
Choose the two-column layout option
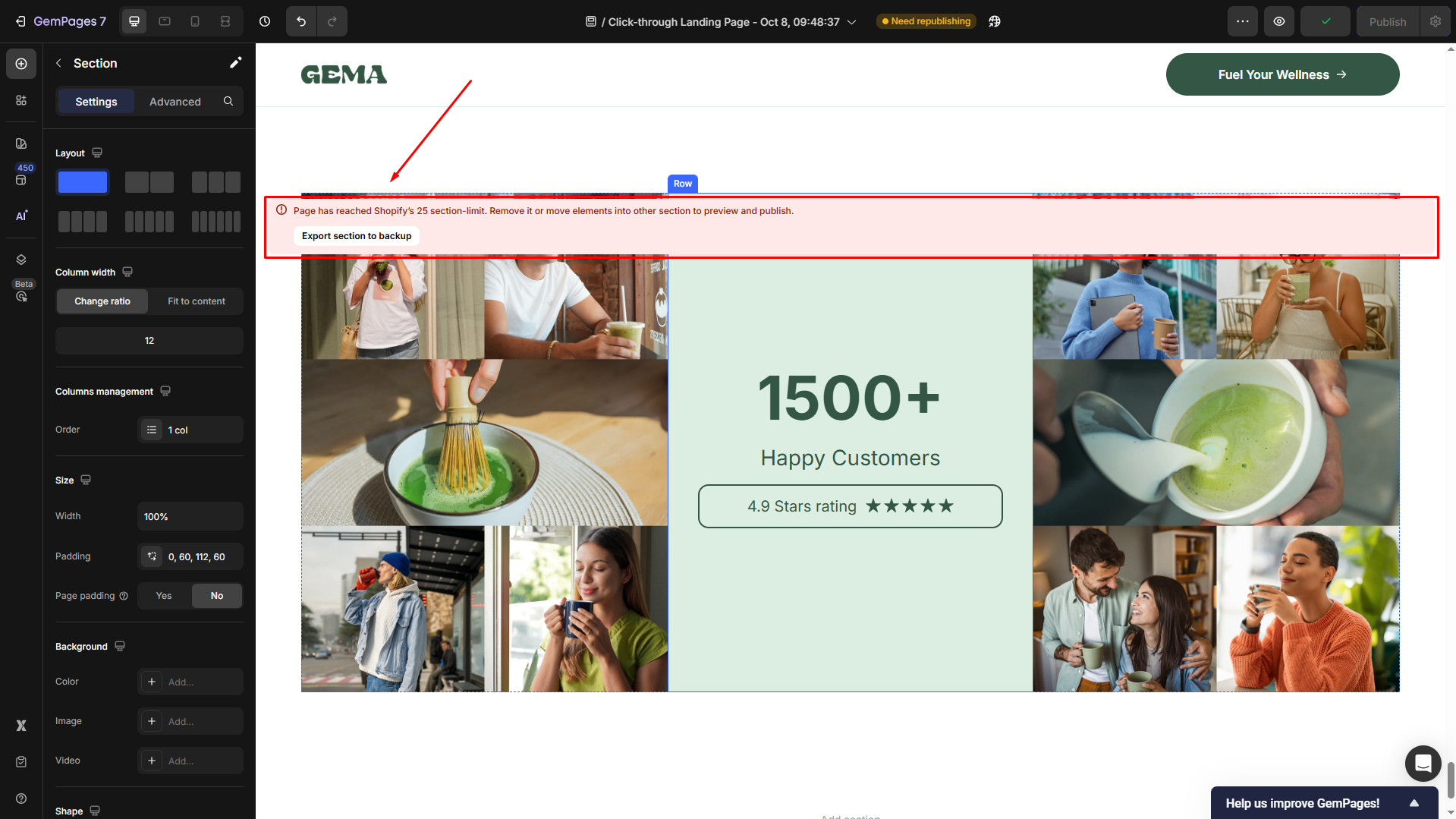[149, 182]
